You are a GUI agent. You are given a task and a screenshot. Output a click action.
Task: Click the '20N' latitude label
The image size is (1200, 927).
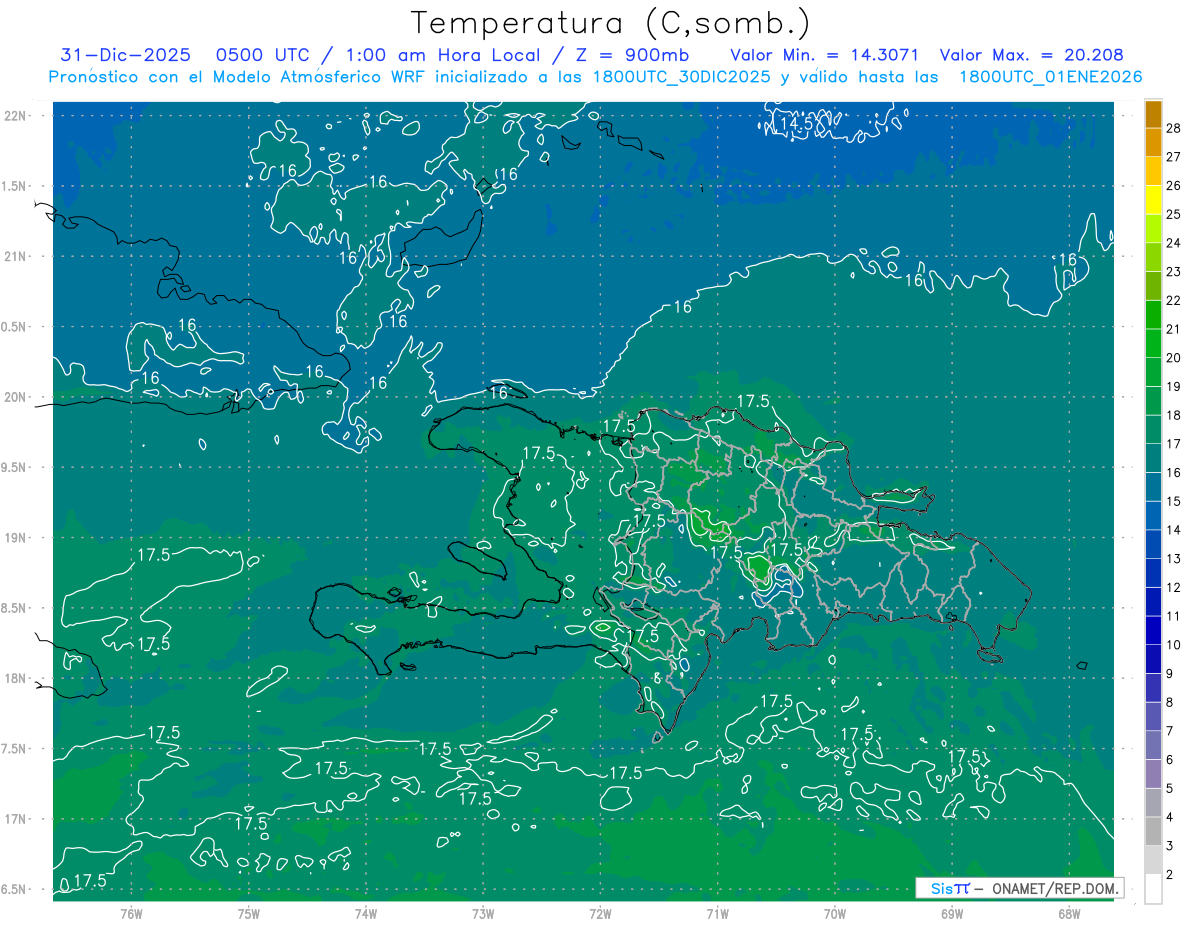pyautogui.click(x=16, y=397)
